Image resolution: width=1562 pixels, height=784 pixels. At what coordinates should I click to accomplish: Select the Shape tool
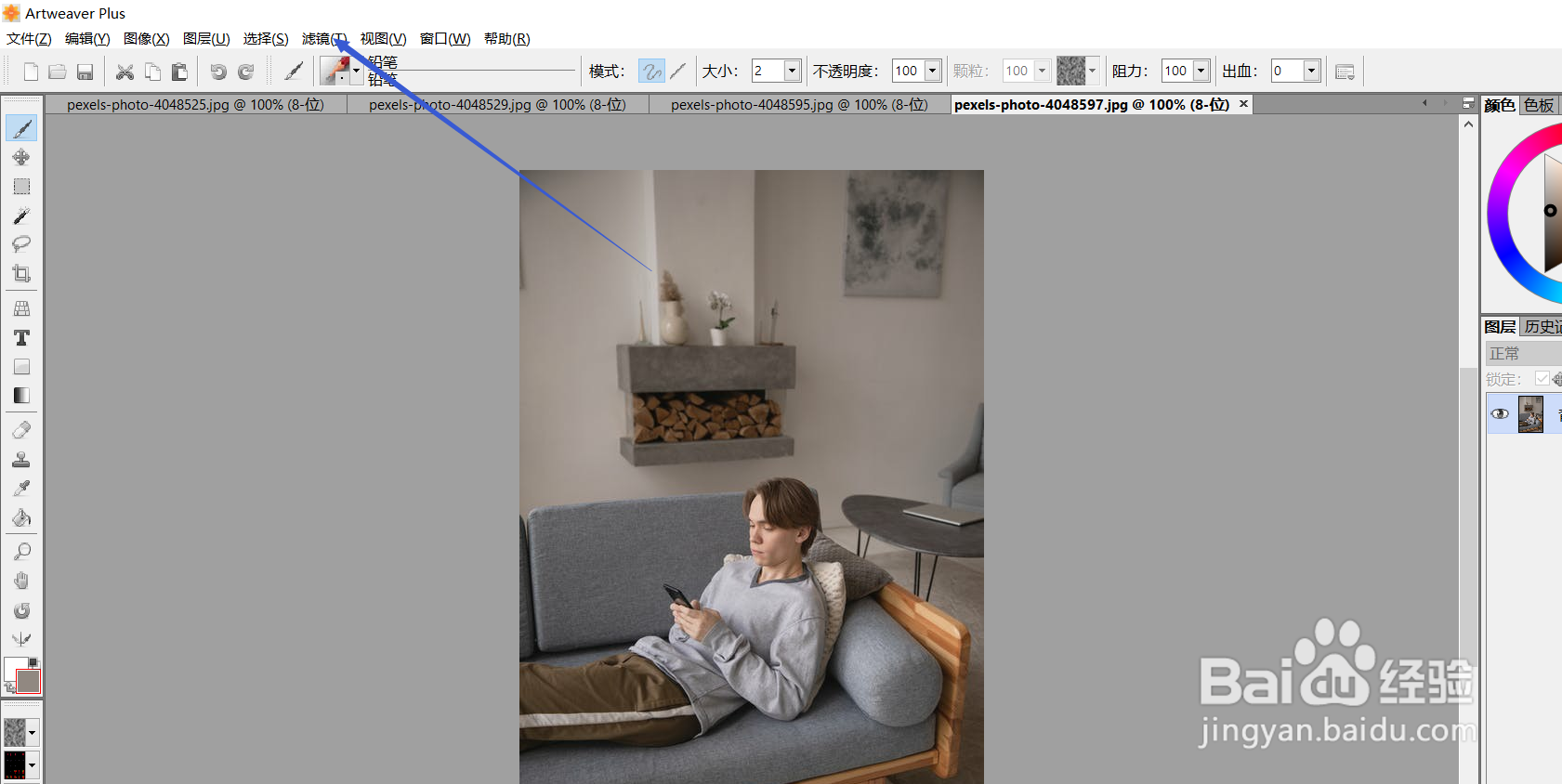coord(21,367)
